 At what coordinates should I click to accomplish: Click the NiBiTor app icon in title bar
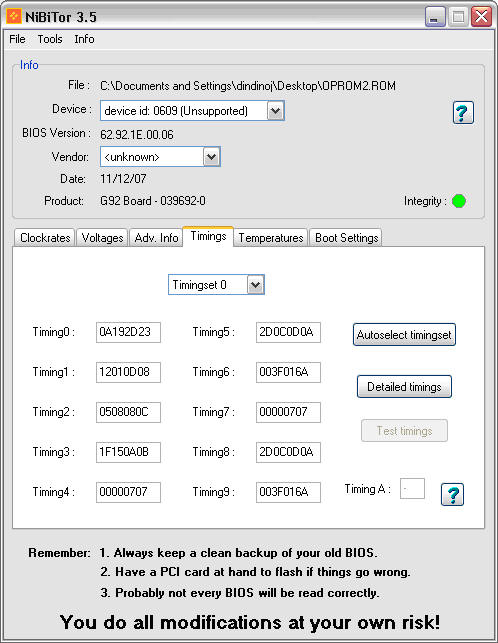tap(14, 17)
